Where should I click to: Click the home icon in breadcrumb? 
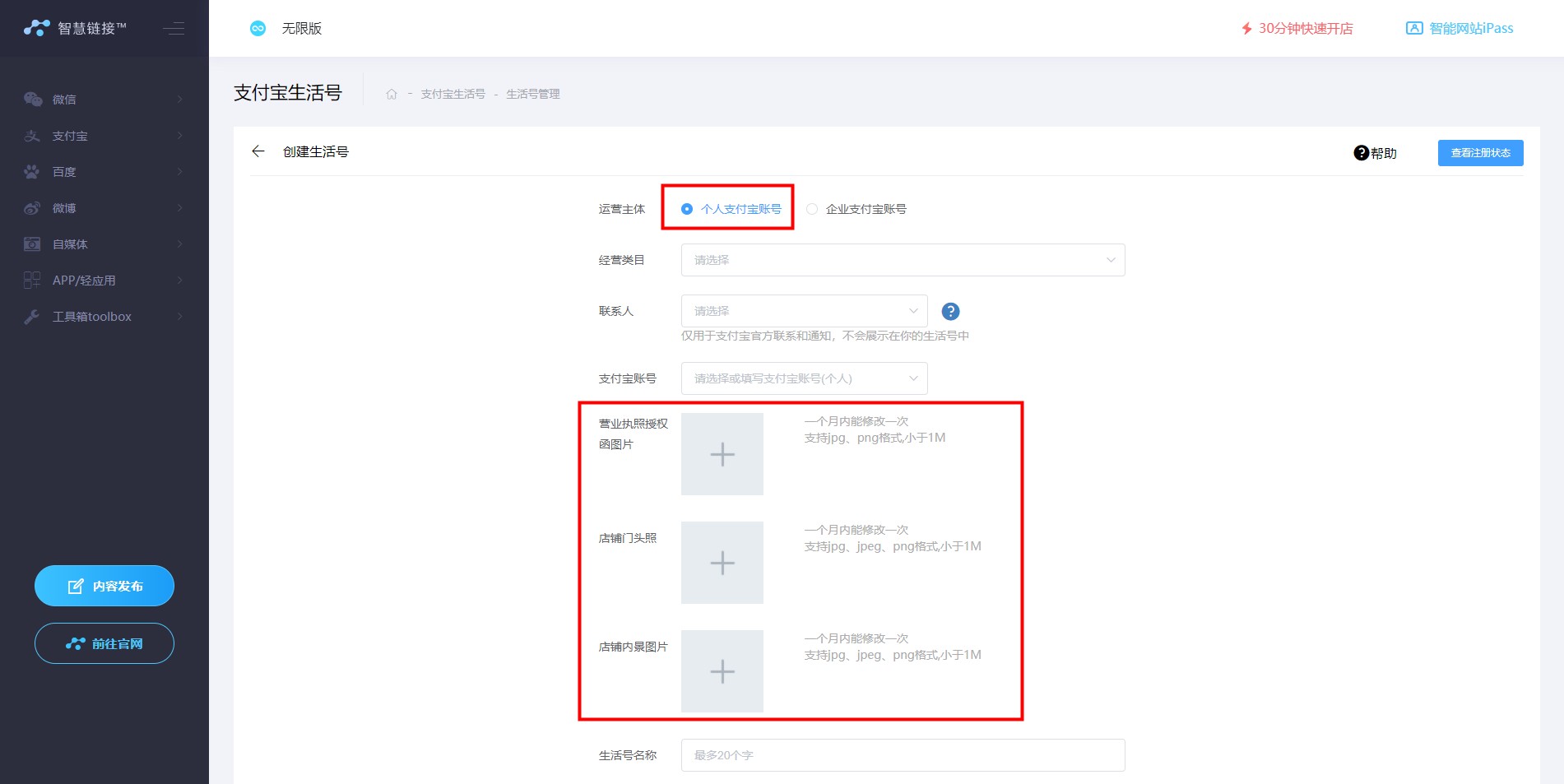pyautogui.click(x=392, y=94)
